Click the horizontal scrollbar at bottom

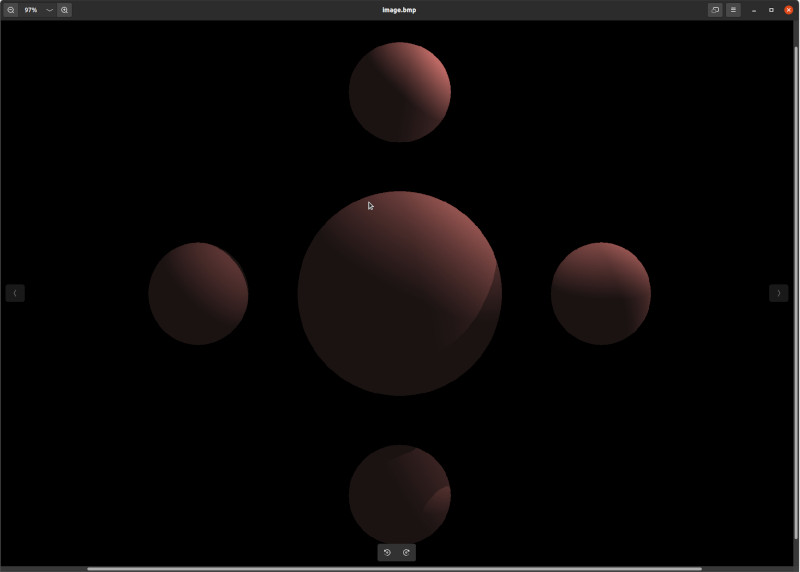[394, 568]
